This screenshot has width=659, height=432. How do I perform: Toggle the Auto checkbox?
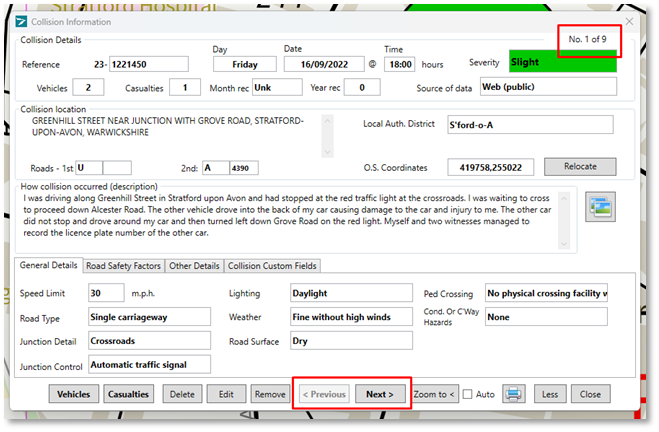[x=468, y=394]
